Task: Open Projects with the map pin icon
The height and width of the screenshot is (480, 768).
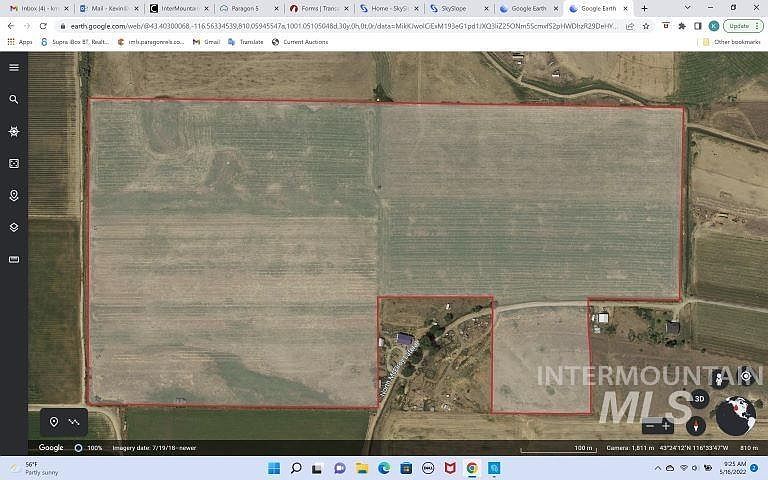Action: click(x=14, y=195)
